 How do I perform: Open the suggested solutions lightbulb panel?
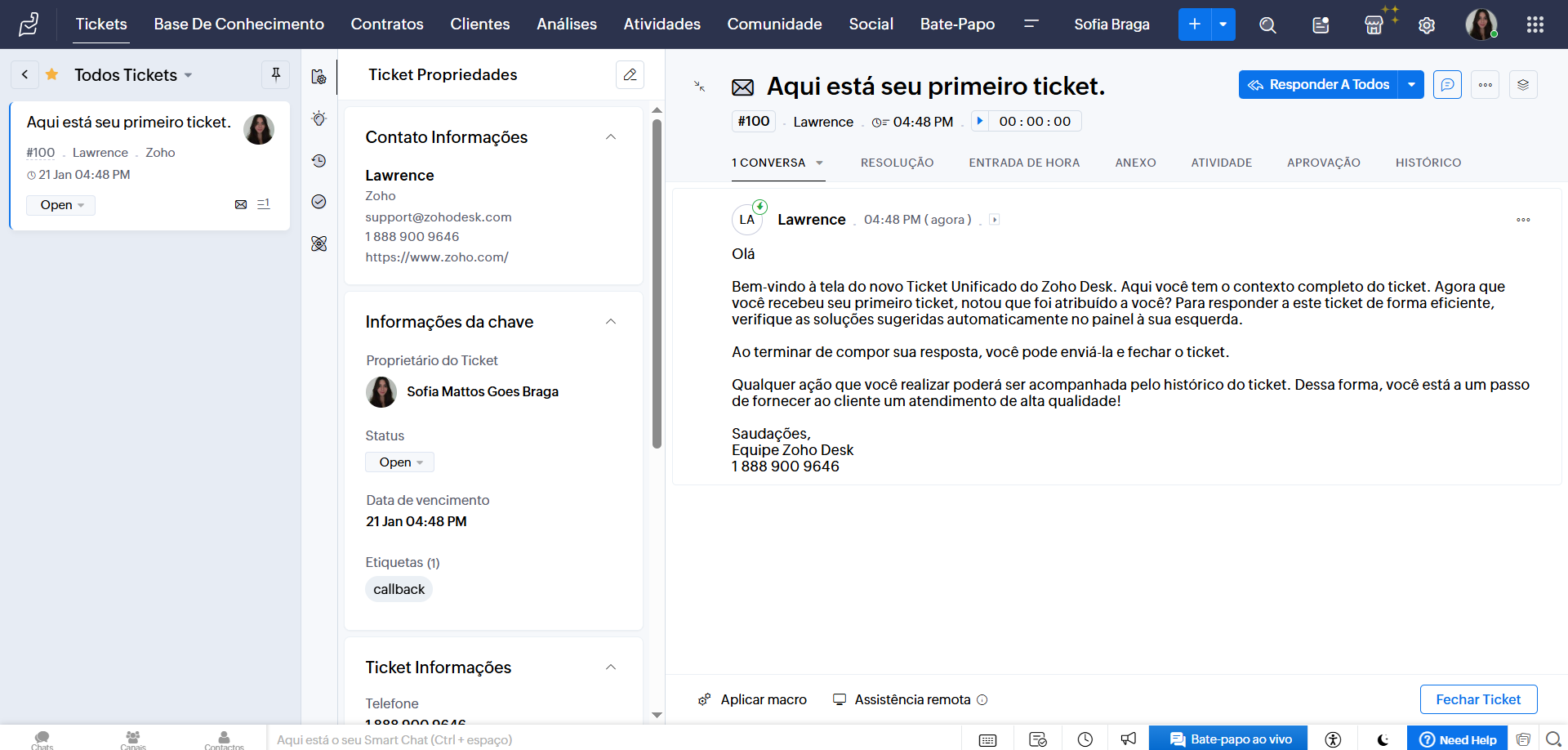(318, 118)
